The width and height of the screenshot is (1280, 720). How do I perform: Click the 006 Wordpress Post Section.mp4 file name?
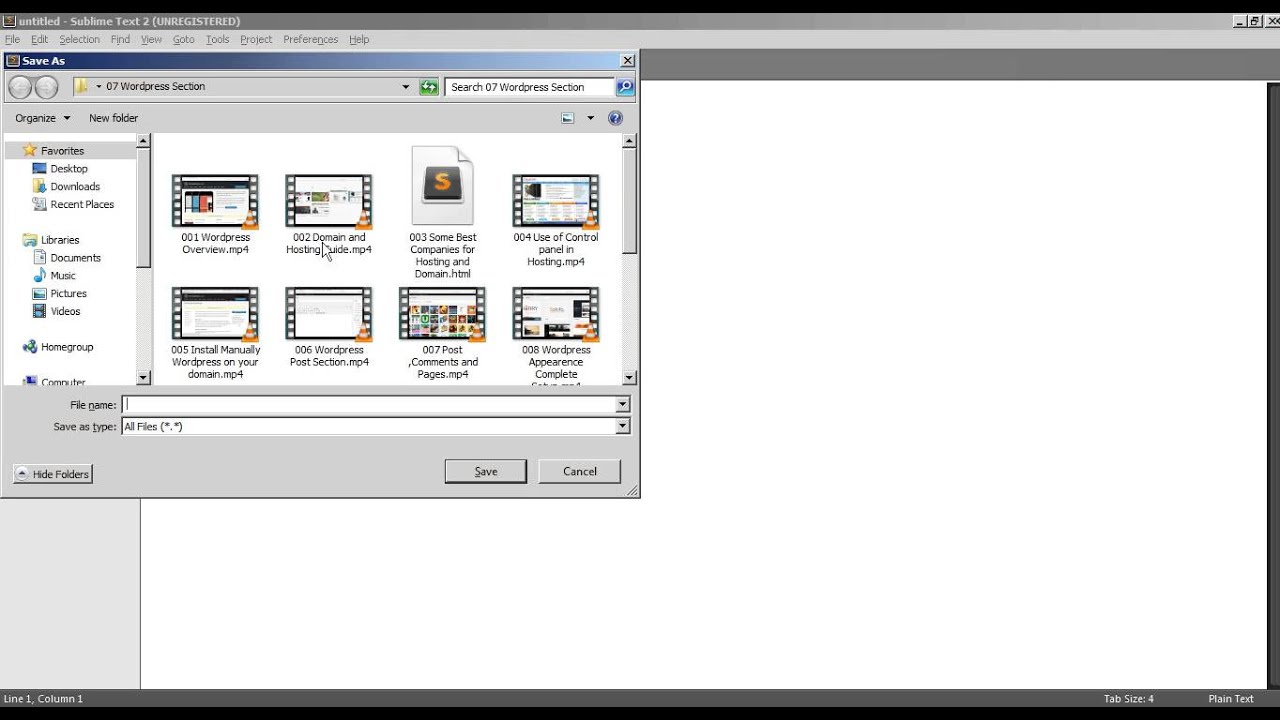[x=329, y=356]
